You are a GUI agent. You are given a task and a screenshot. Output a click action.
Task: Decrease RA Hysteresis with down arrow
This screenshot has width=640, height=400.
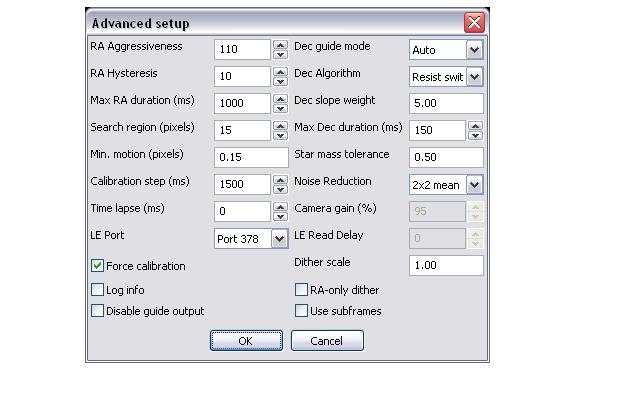(x=280, y=81)
